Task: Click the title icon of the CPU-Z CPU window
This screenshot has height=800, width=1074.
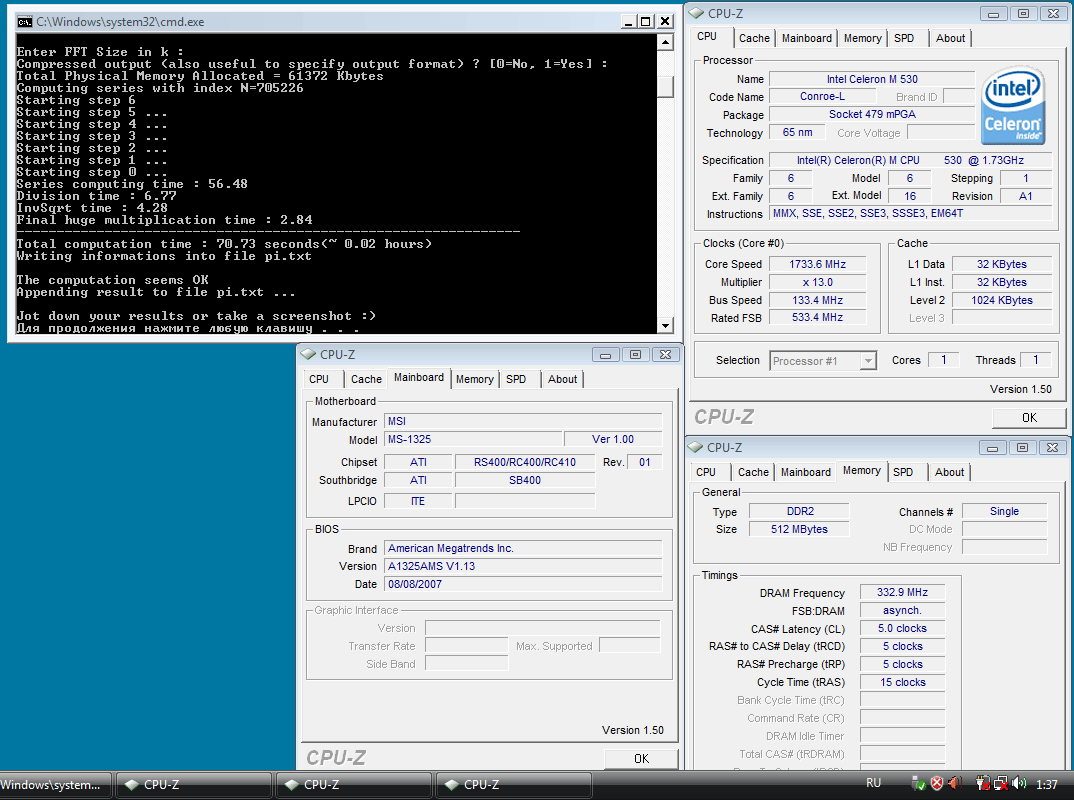Action: coord(697,13)
